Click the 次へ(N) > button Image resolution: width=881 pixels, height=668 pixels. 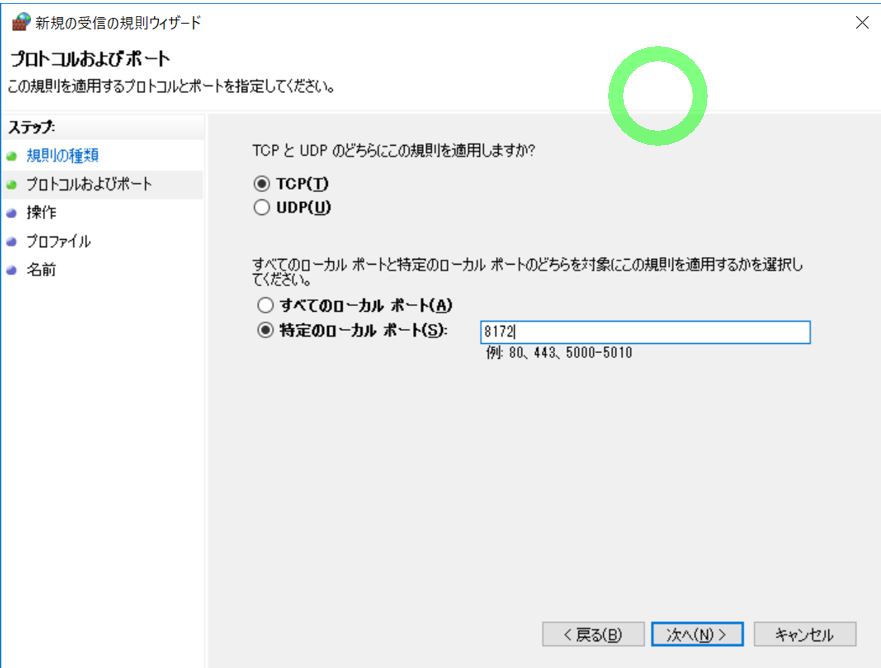point(697,634)
